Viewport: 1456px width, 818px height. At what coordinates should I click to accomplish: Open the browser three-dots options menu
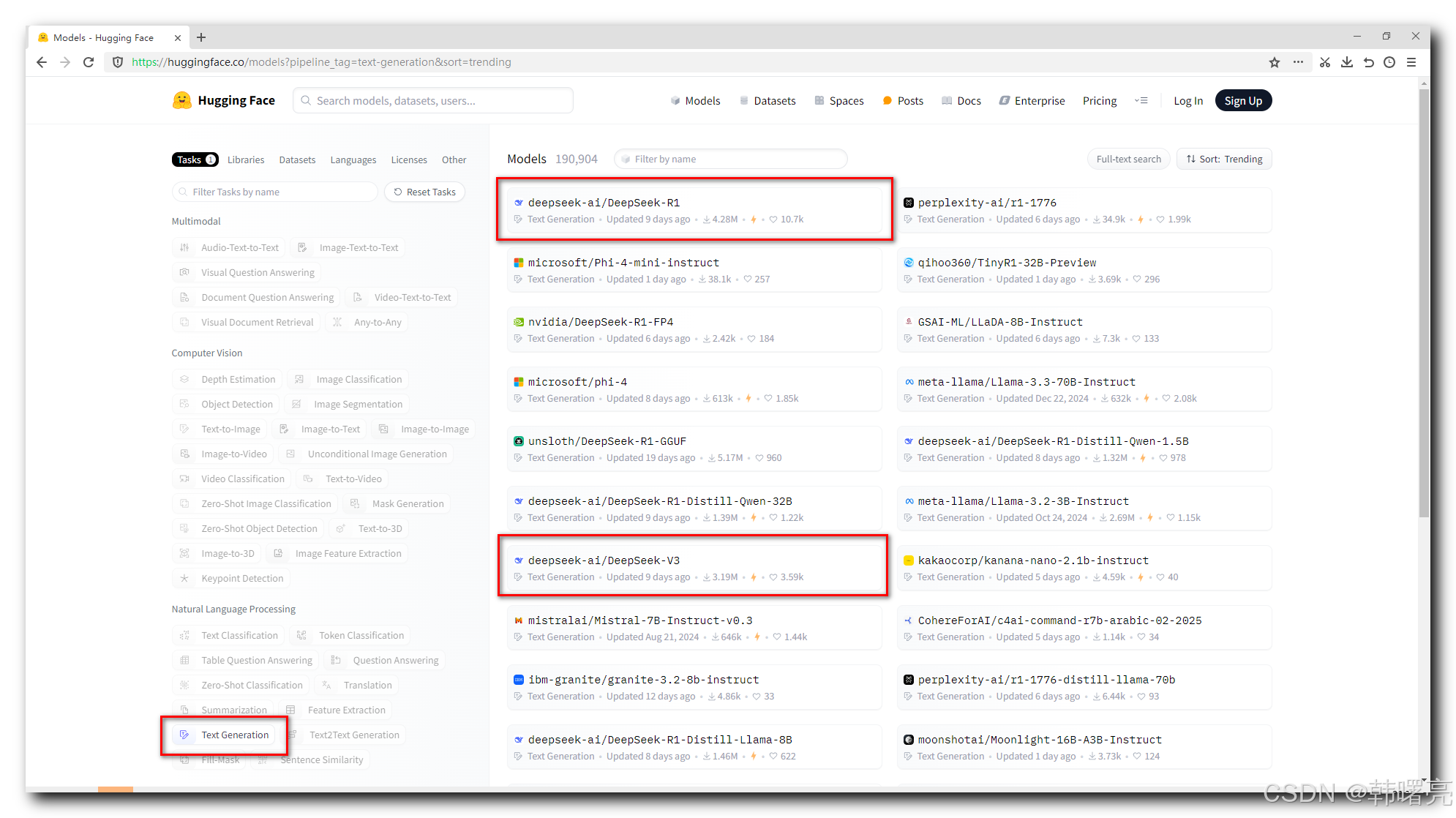(x=1298, y=62)
